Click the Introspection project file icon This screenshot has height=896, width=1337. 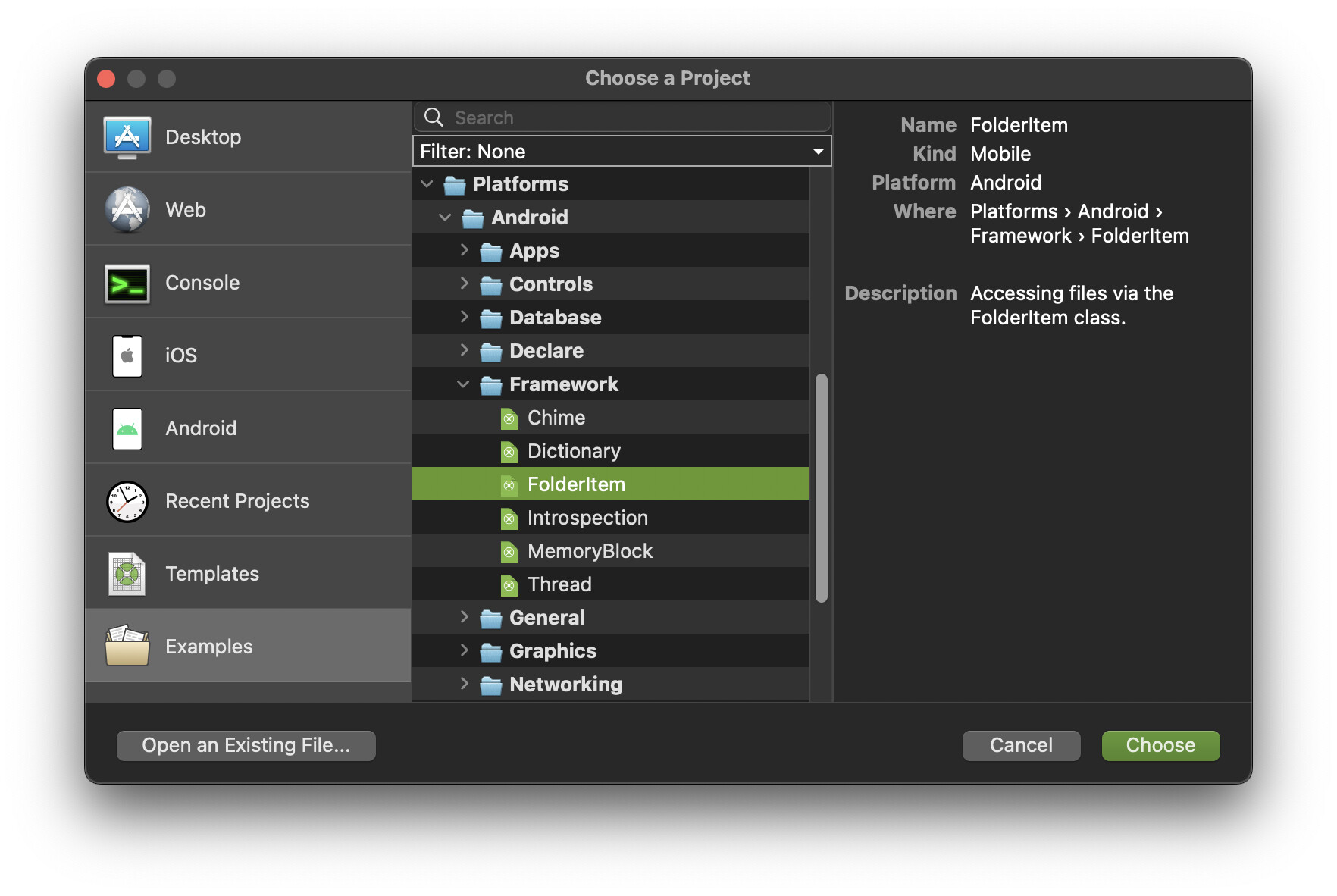point(509,518)
